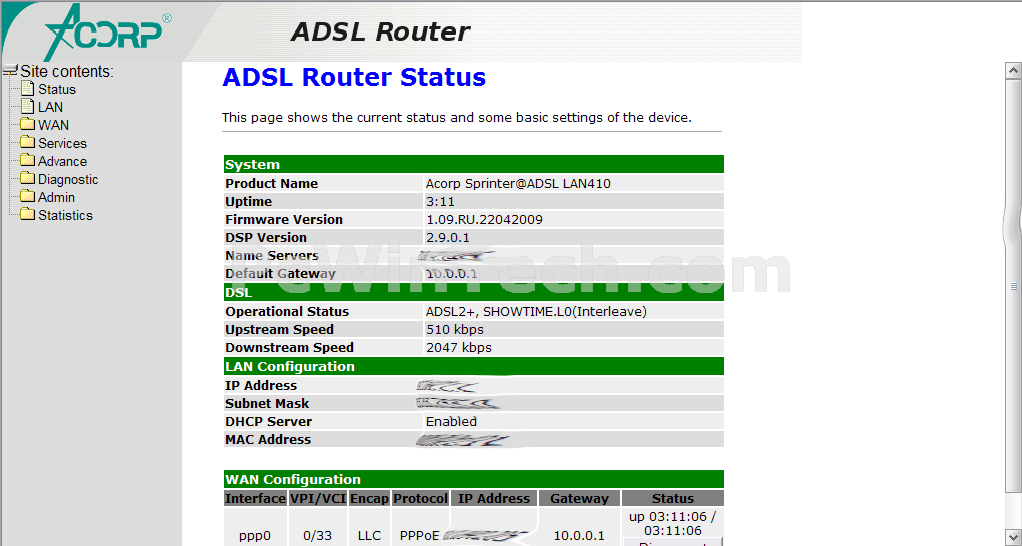Click the ppp0 interface cell
Screen dimensions: 1022x546
(x=255, y=536)
